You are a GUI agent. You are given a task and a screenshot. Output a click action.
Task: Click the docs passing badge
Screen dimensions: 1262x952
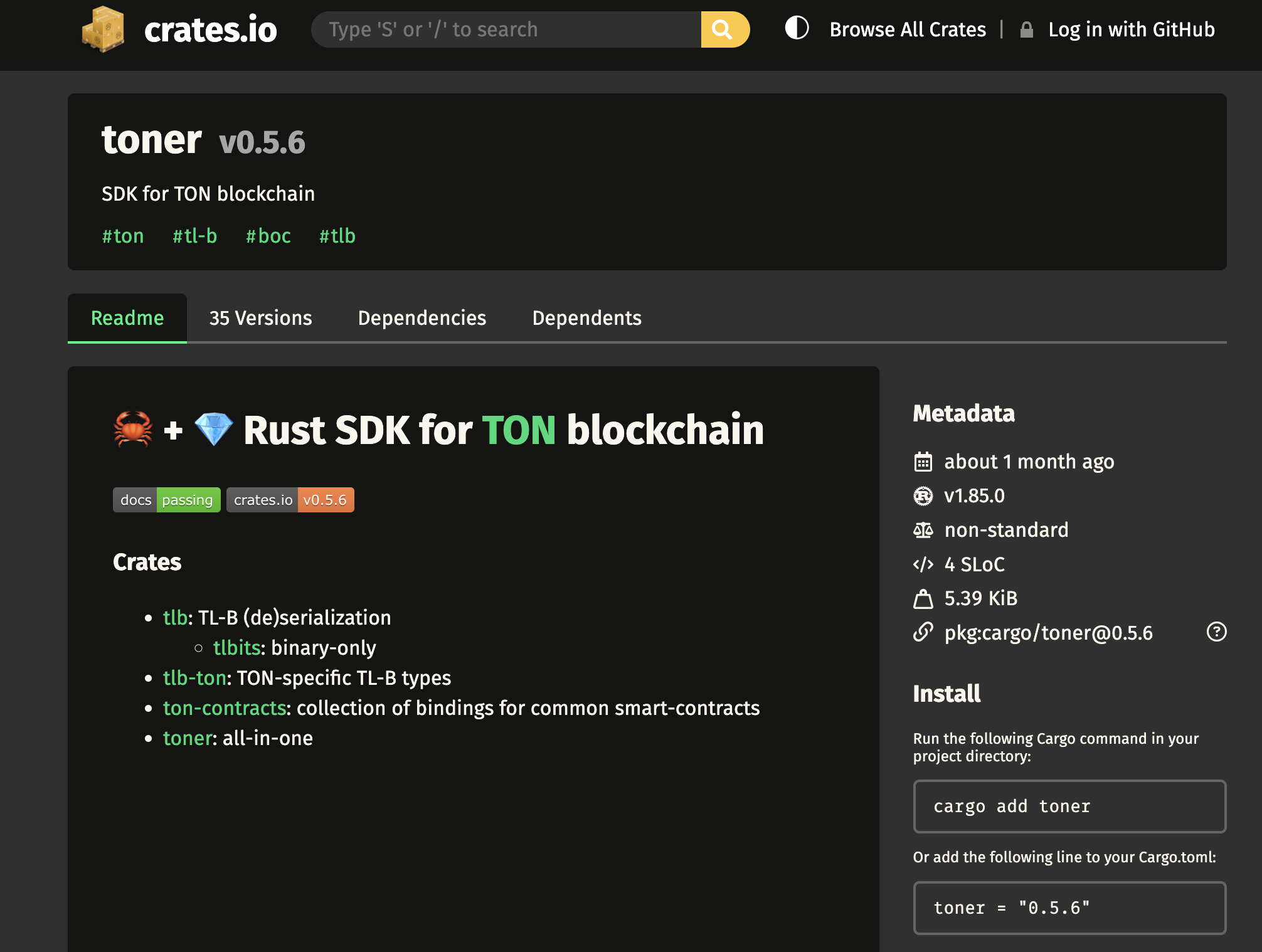[166, 499]
